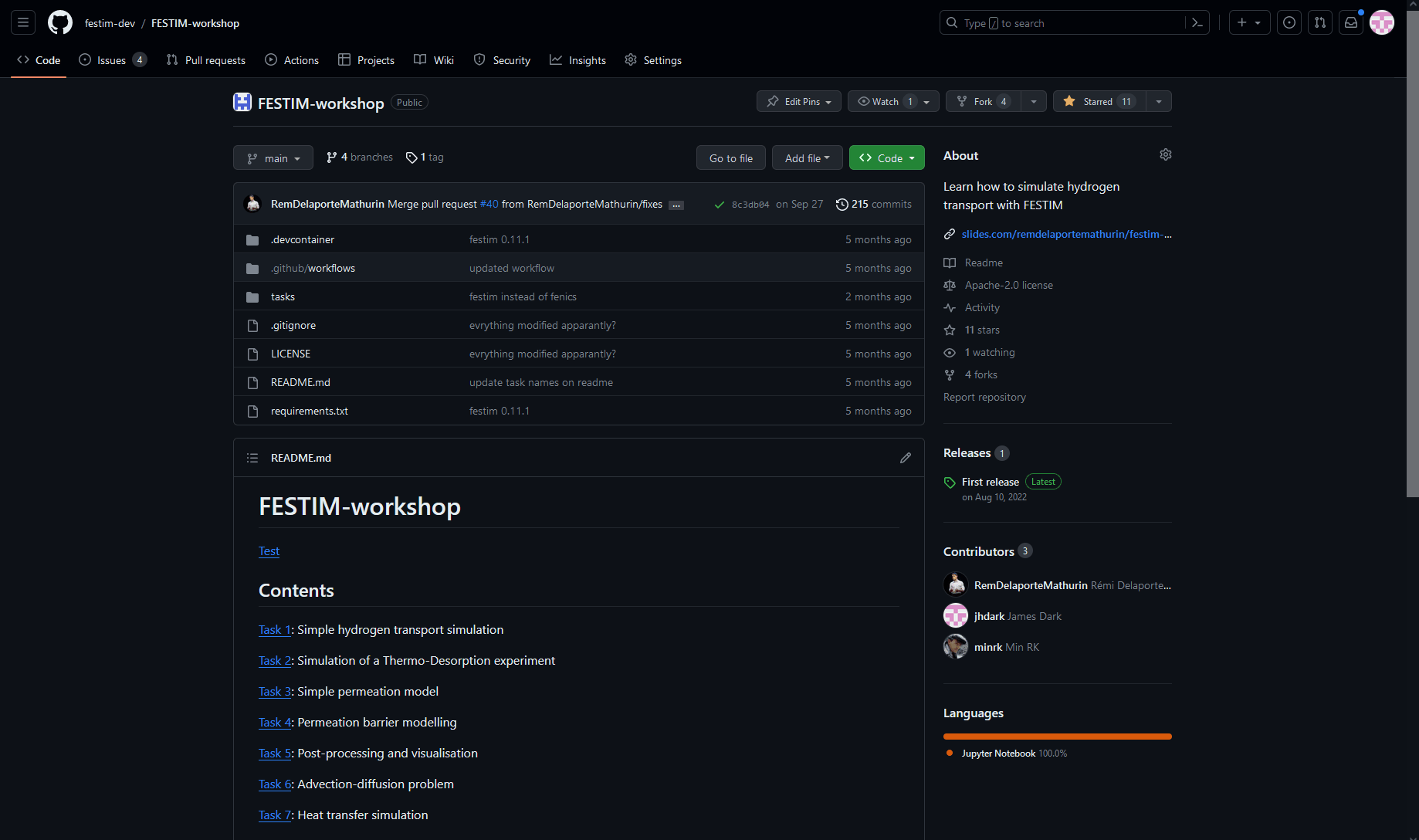Open the requirements.txt file
This screenshot has width=1419, height=840.
pos(310,412)
